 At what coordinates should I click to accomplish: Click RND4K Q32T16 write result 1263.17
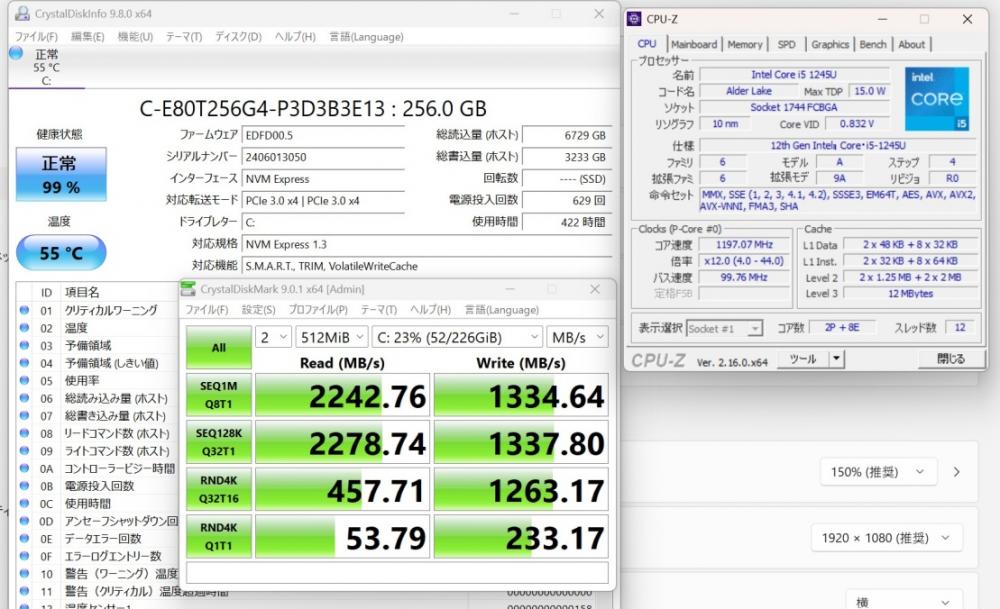(521, 489)
